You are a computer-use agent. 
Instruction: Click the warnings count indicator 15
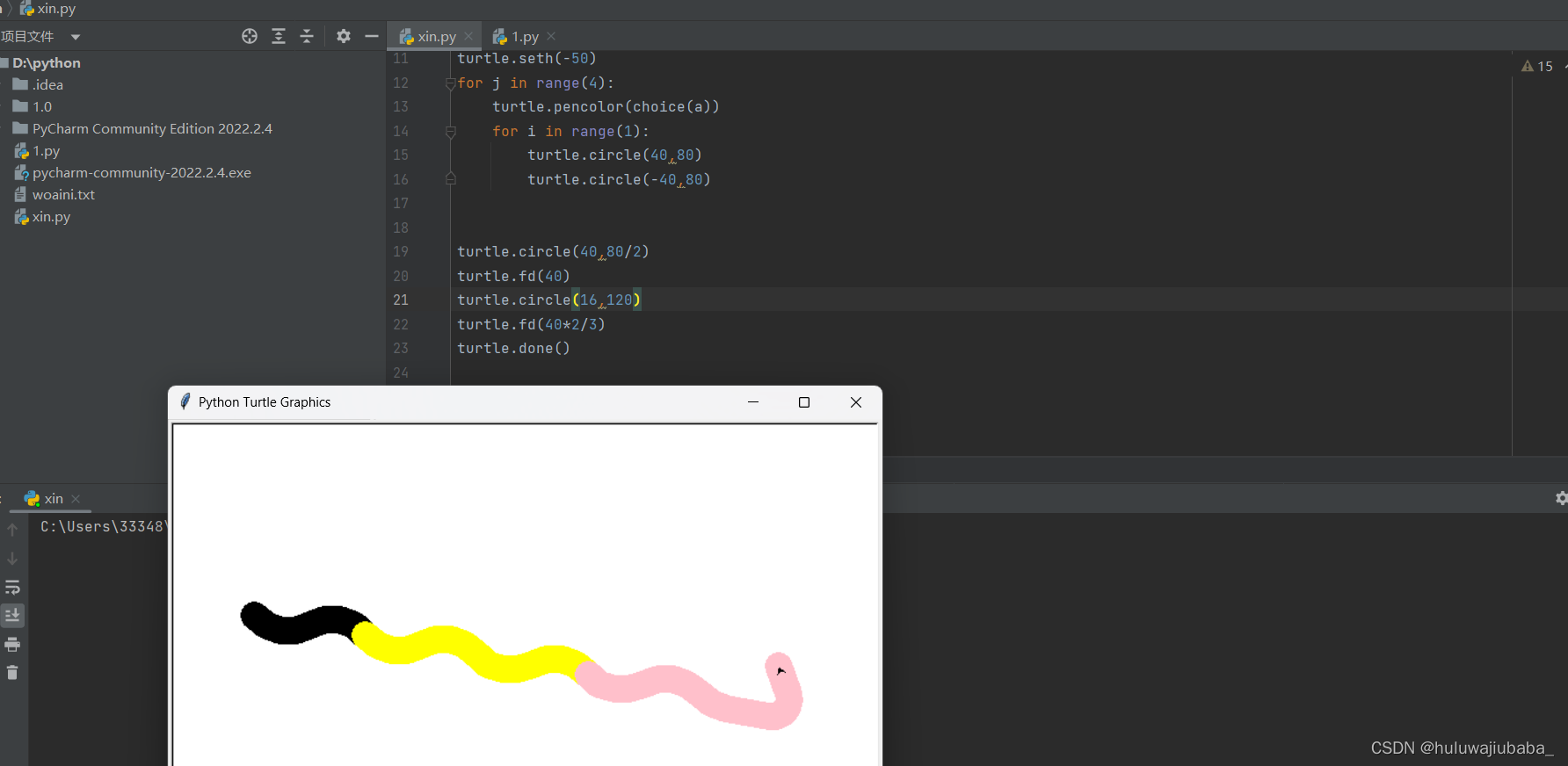[1537, 67]
